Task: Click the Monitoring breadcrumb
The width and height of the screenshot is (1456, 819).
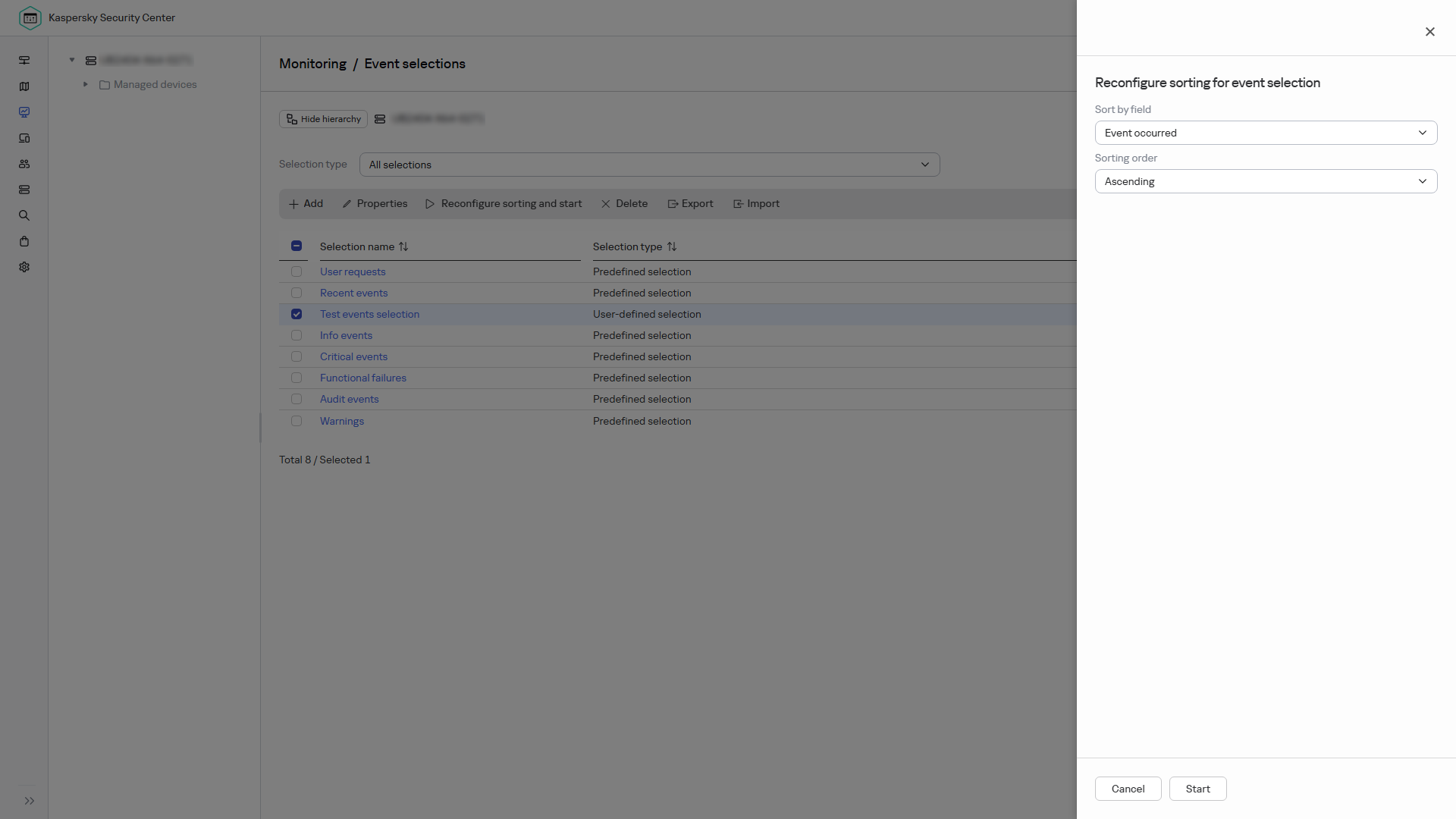Action: (312, 64)
